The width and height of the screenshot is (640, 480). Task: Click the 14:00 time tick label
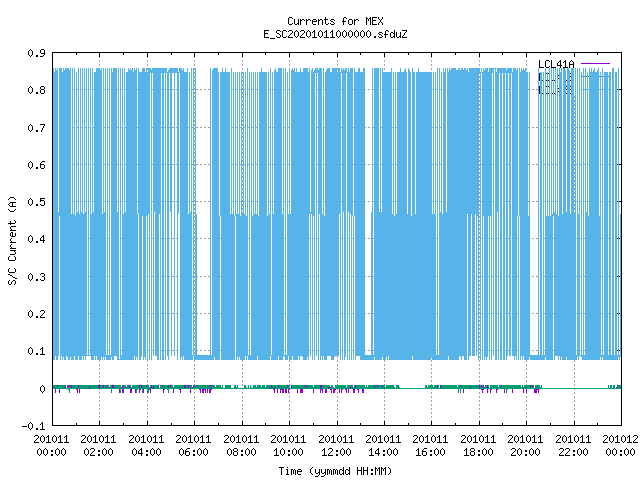coord(383,452)
